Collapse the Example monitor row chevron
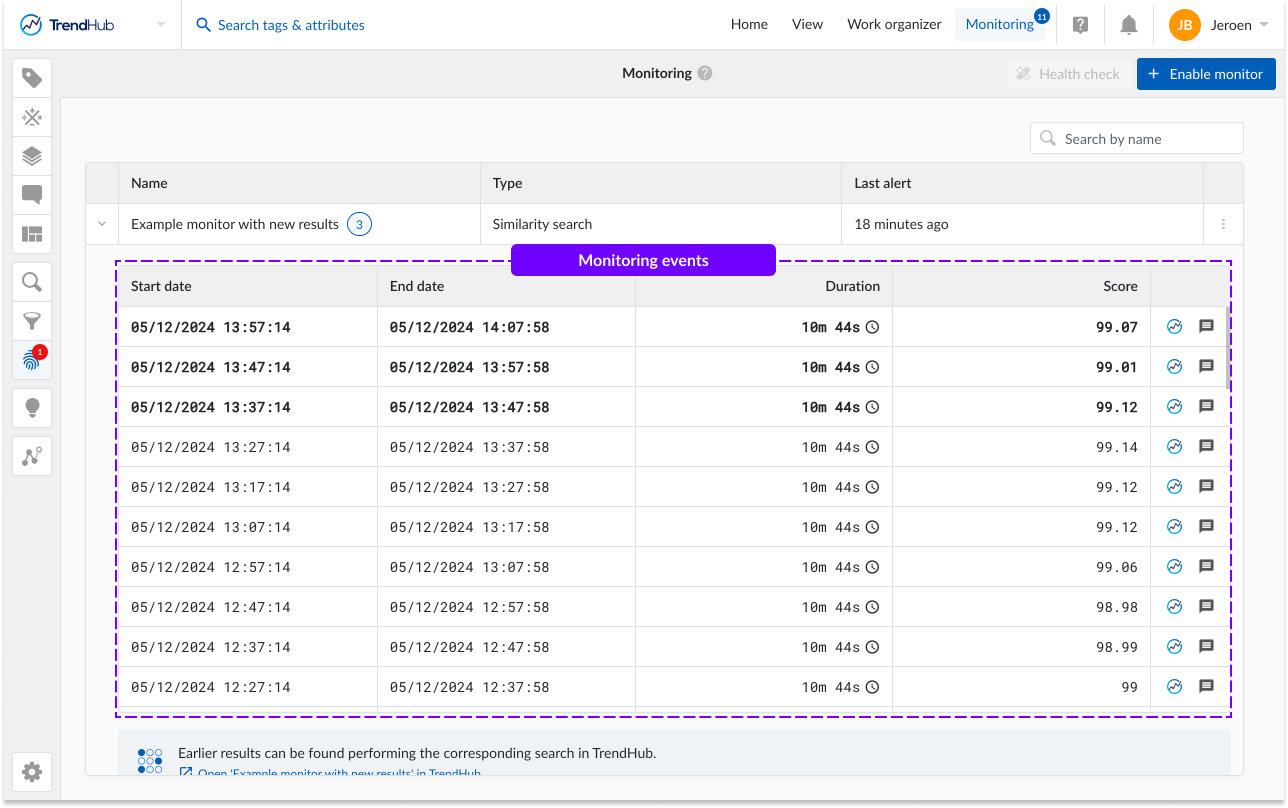Screen dimensions: 1288x808 point(102,224)
